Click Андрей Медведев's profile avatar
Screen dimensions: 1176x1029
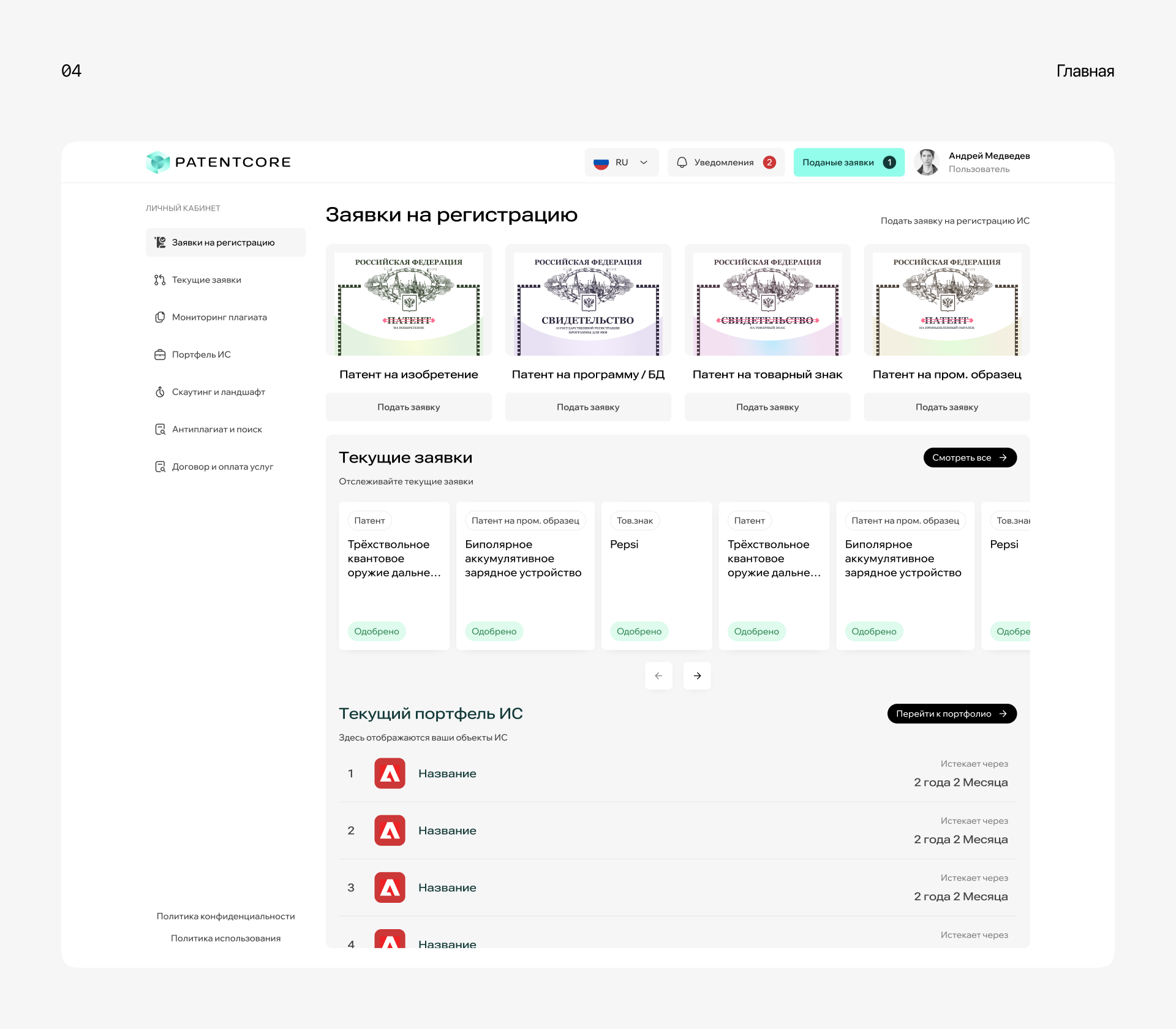pyautogui.click(x=927, y=162)
